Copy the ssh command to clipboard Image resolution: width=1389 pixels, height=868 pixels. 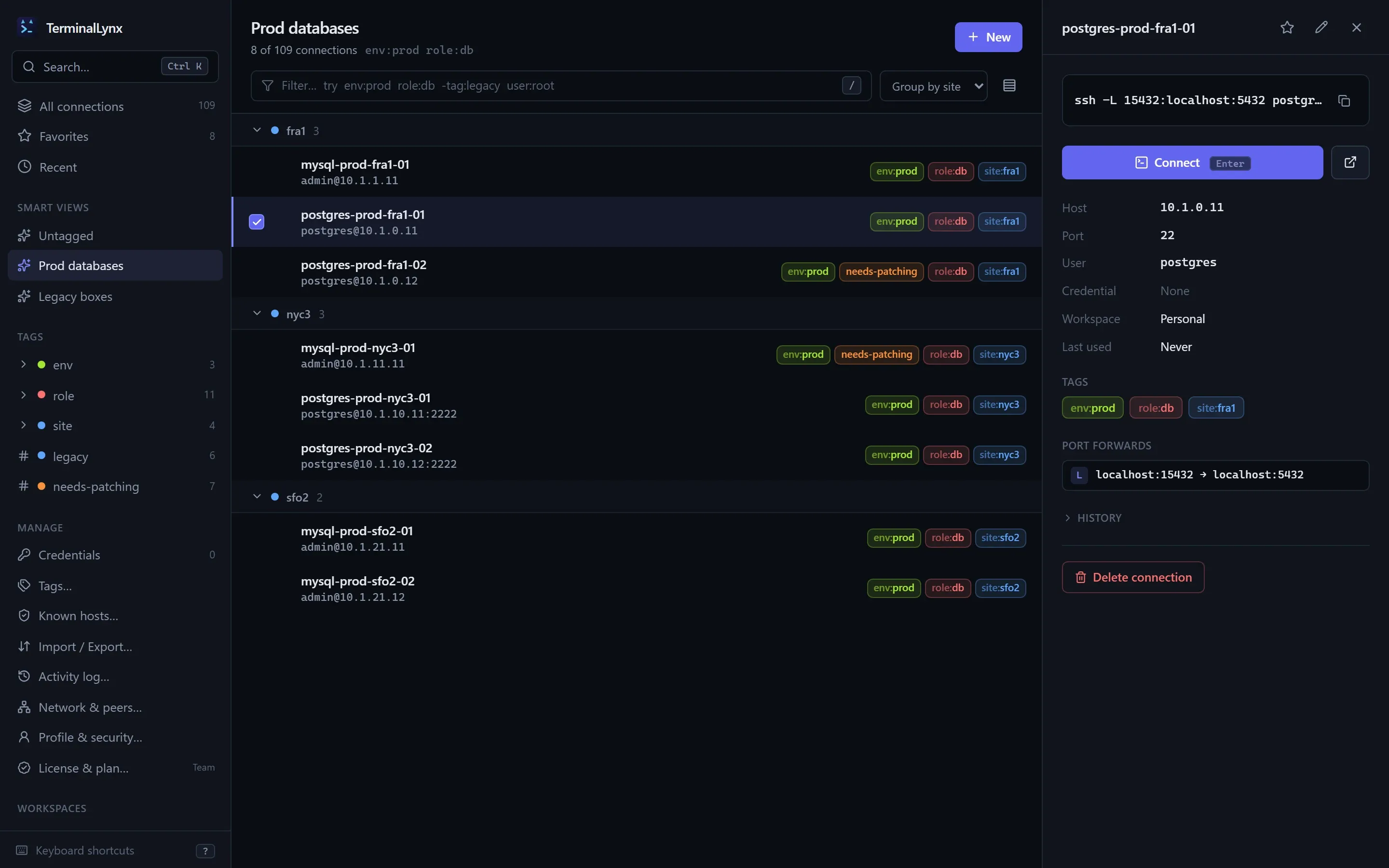pos(1344,100)
